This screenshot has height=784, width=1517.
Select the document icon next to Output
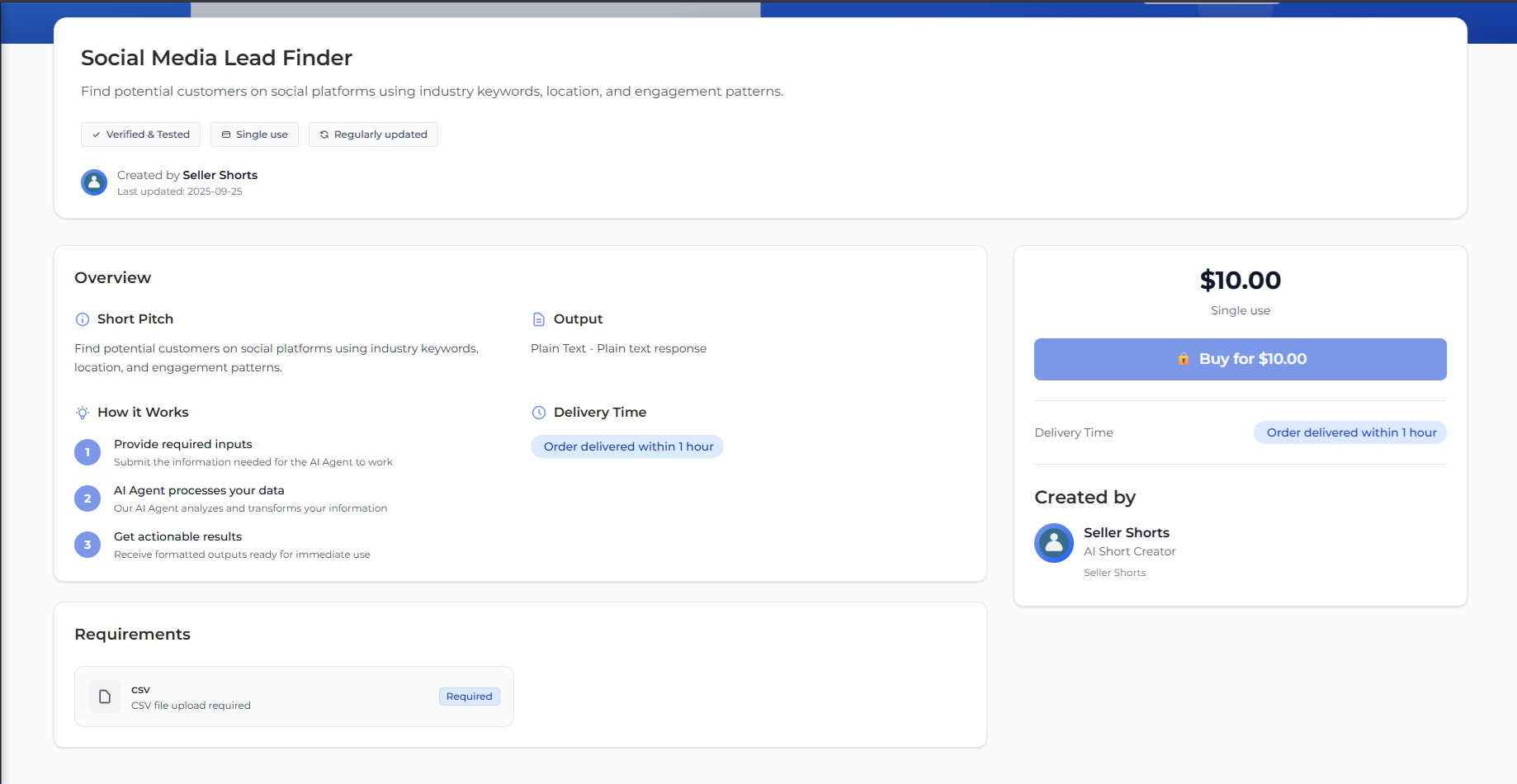pyautogui.click(x=539, y=319)
